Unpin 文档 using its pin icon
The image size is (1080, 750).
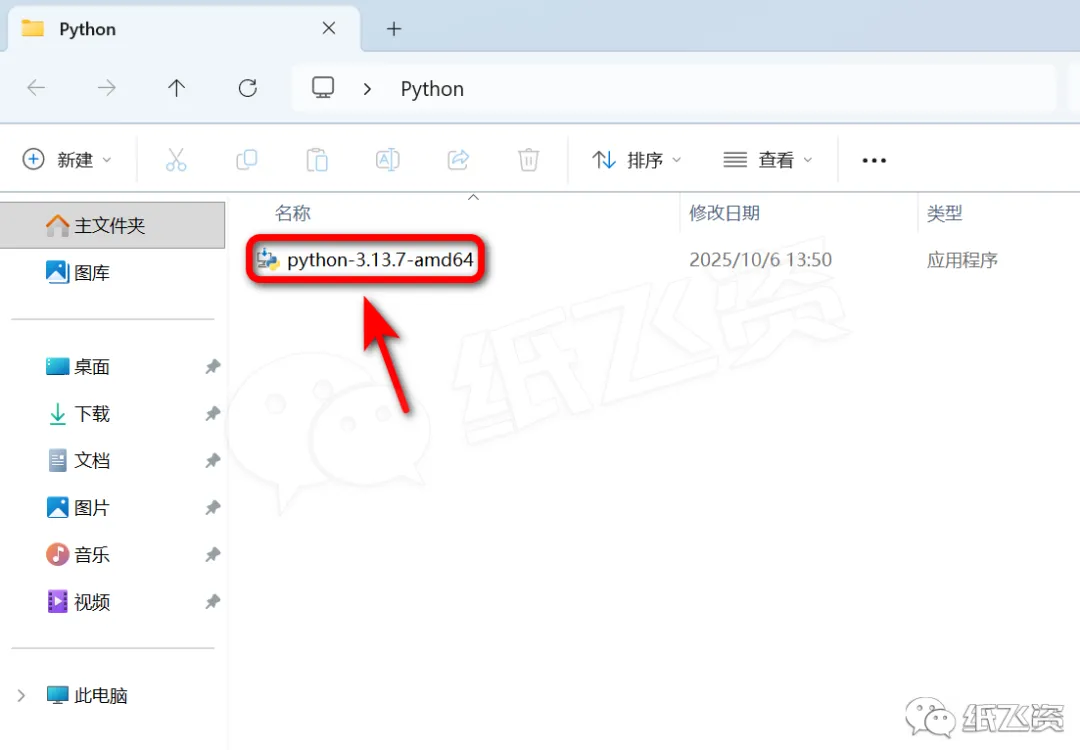[213, 460]
